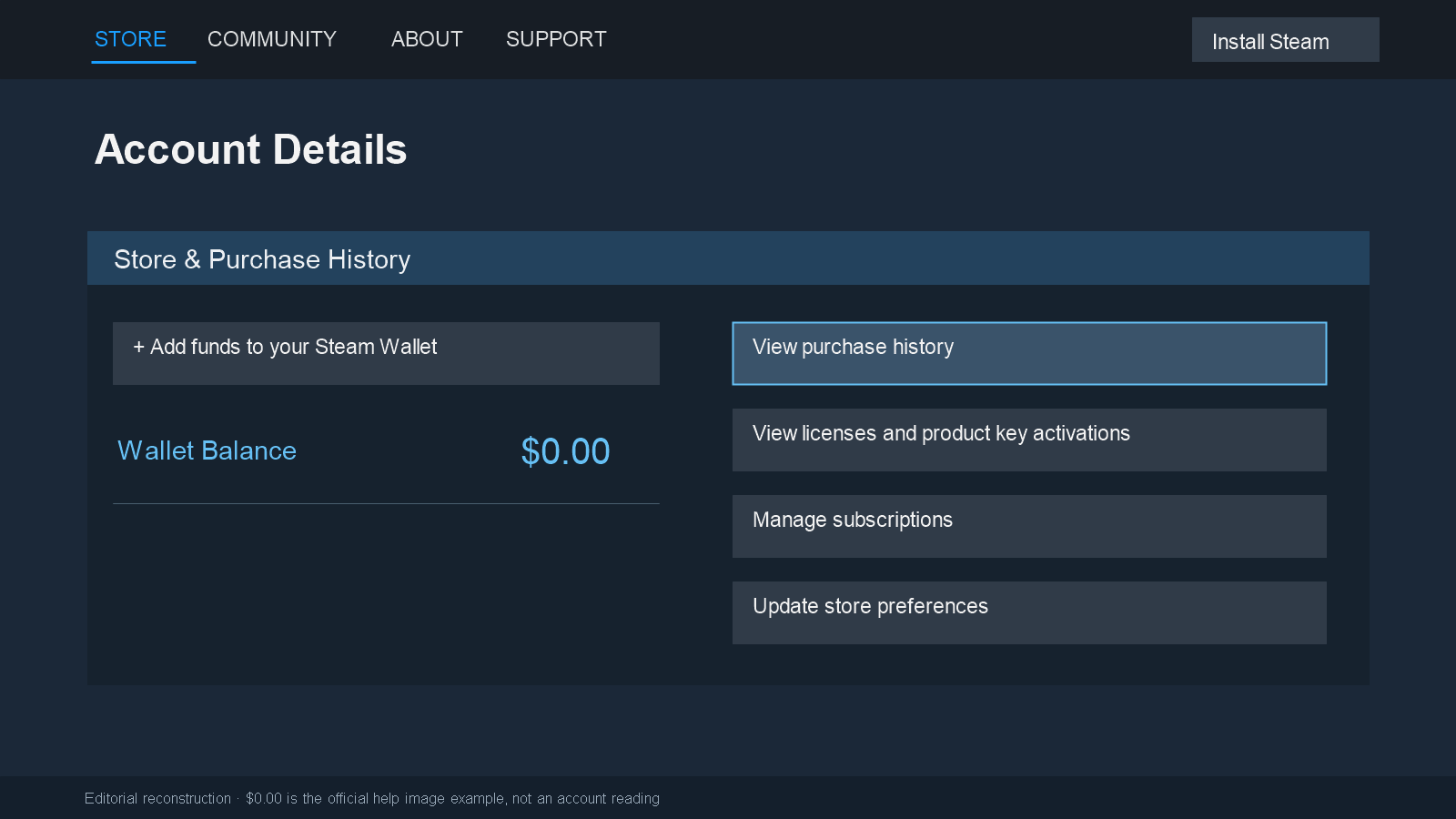Image resolution: width=1456 pixels, height=819 pixels.
Task: Open View purchase history
Action: point(1029,353)
